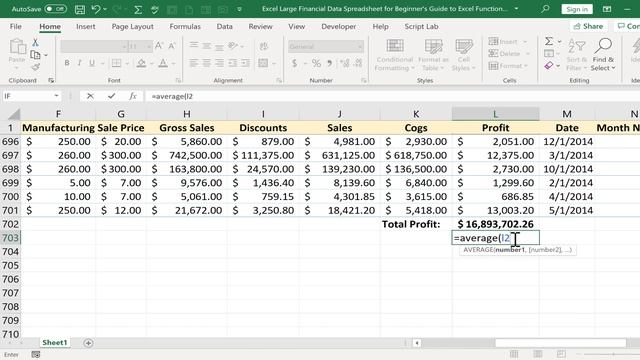Click the Percent Style icon

tap(316, 63)
